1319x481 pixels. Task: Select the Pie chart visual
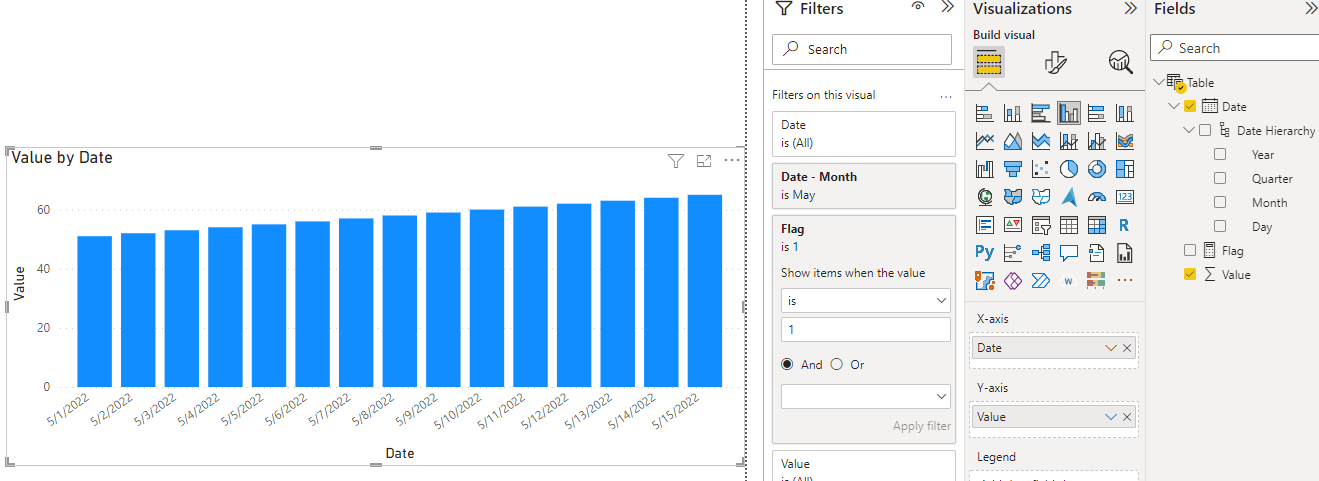coord(1068,169)
